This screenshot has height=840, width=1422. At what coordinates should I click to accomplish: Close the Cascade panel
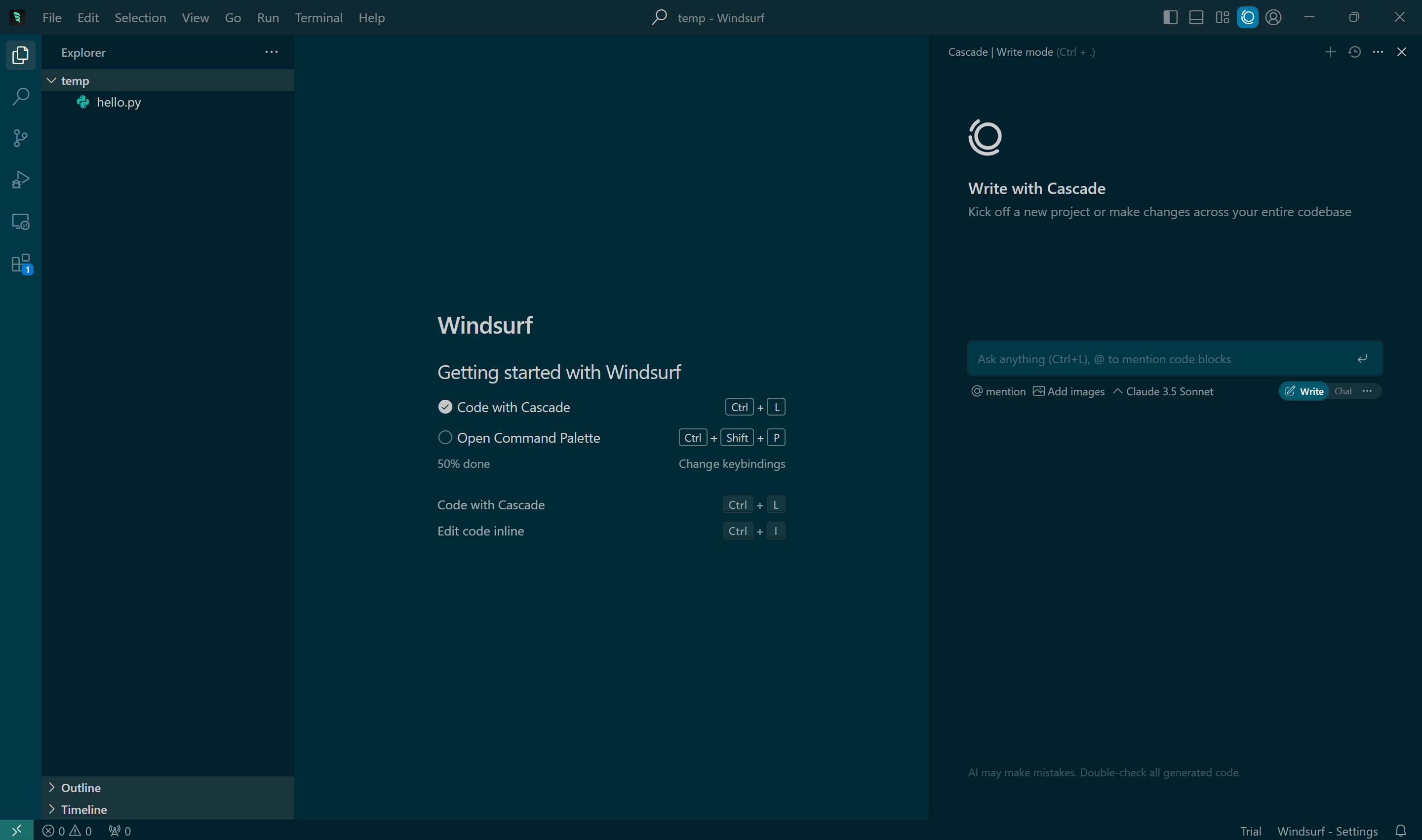click(1402, 52)
